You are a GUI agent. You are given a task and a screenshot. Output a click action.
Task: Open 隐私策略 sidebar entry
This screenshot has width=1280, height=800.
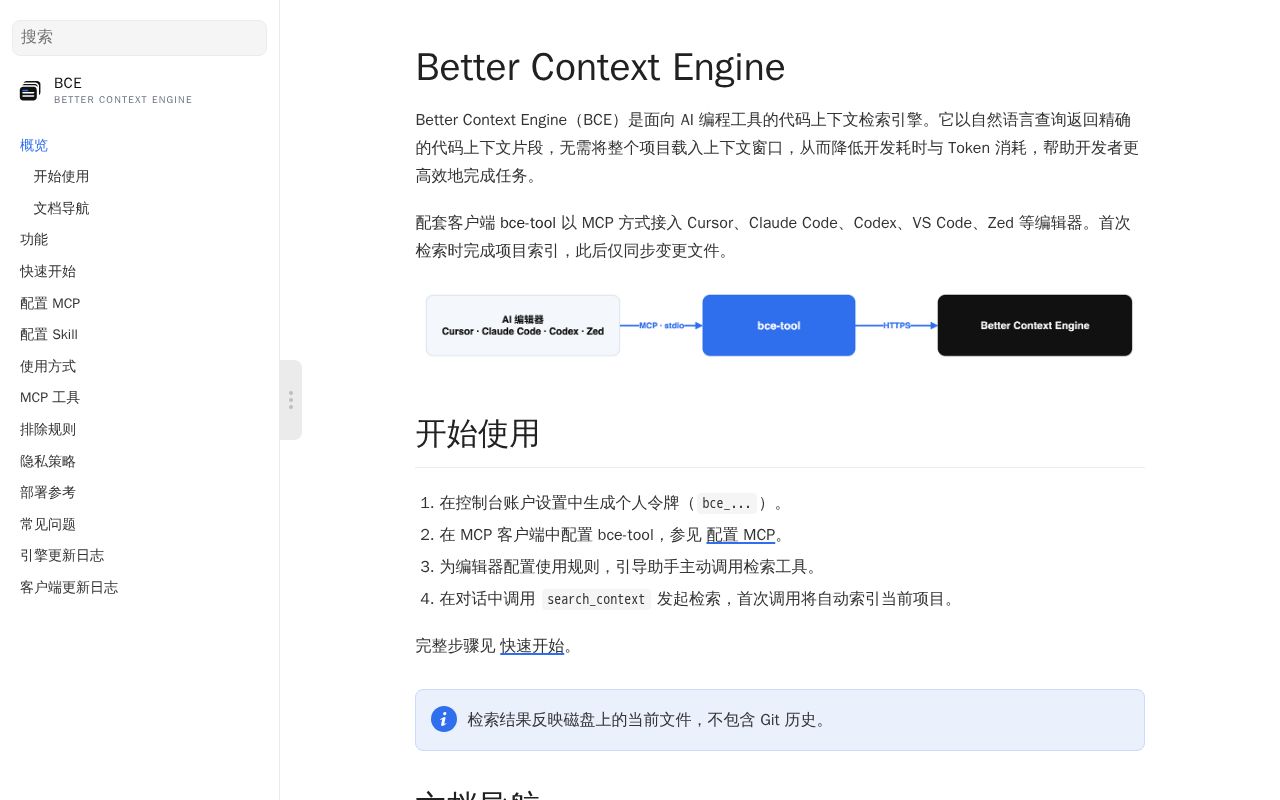48,461
